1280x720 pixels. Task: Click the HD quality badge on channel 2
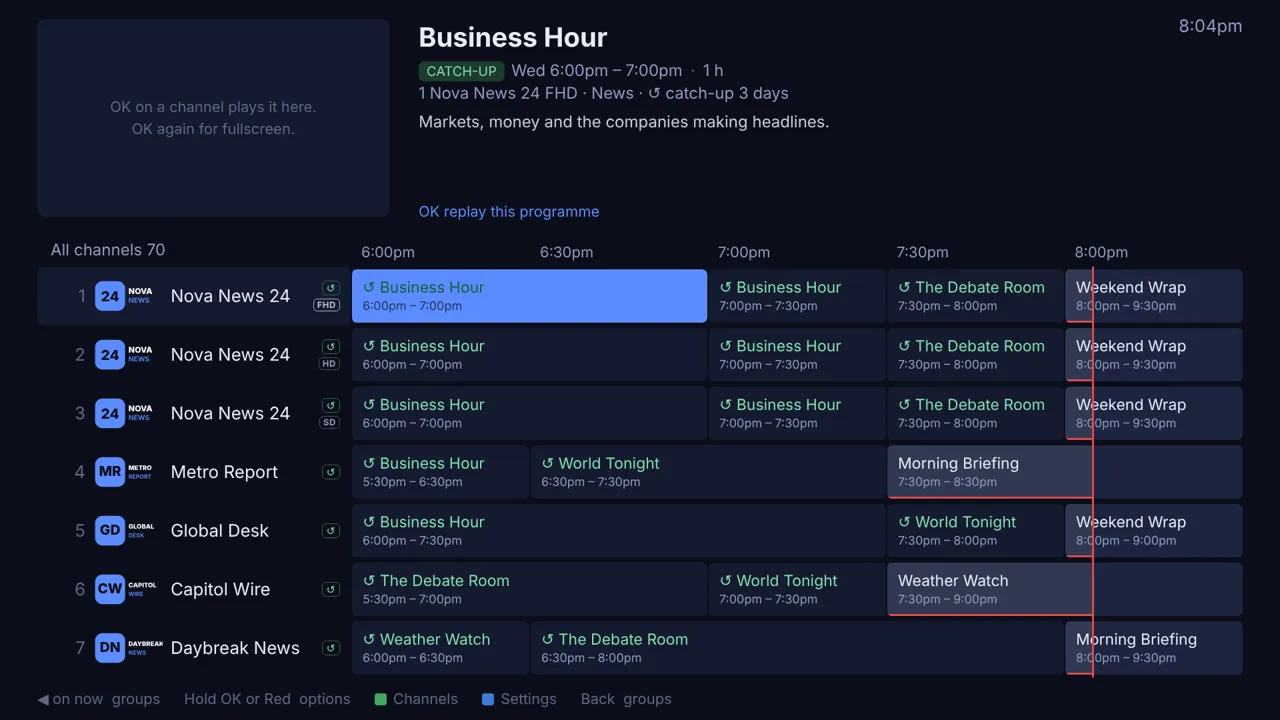(329, 364)
